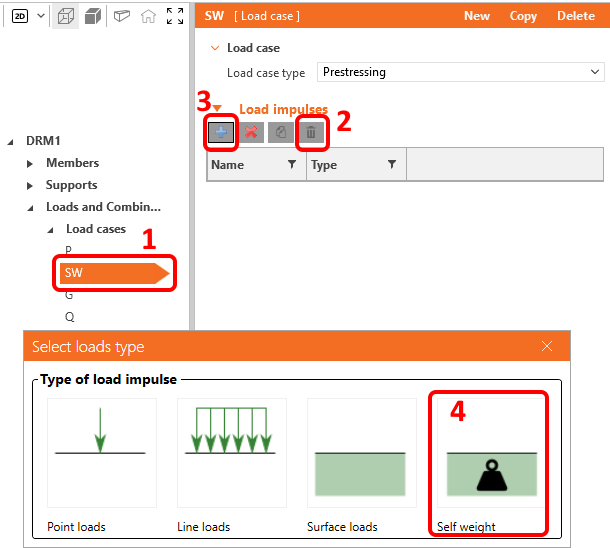Click the trash can delete all icon

(311, 132)
